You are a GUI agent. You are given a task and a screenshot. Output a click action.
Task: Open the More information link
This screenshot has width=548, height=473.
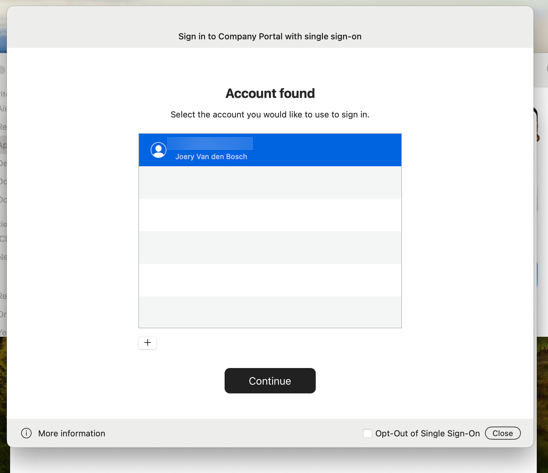click(x=72, y=433)
